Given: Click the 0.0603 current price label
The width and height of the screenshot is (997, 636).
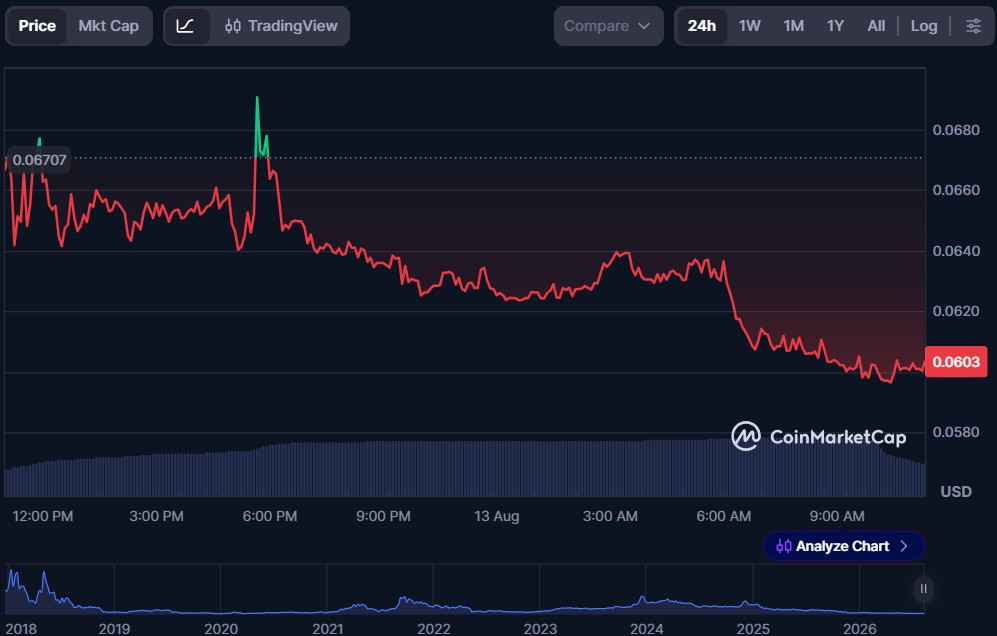Looking at the screenshot, I should coord(956,362).
